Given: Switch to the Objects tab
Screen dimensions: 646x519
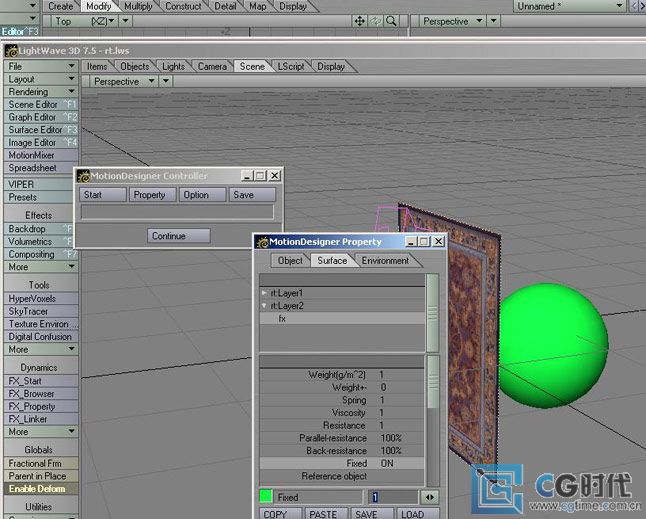Looking at the screenshot, I should point(135,66).
